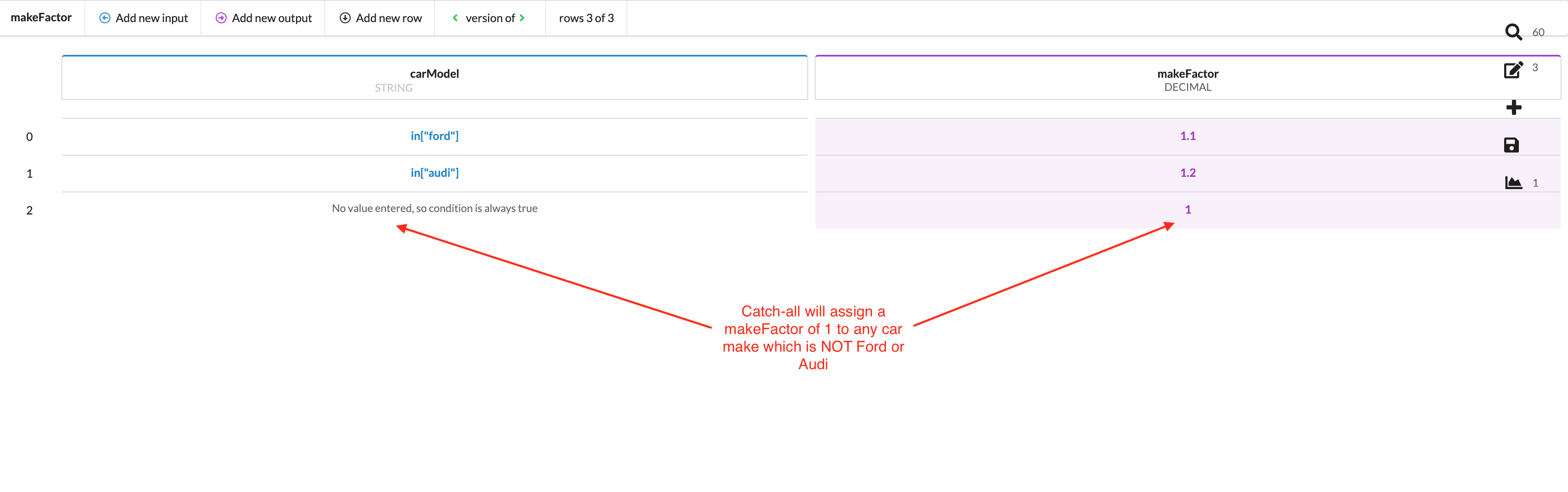
Task: Click the right chevron after version of
Action: (522, 18)
